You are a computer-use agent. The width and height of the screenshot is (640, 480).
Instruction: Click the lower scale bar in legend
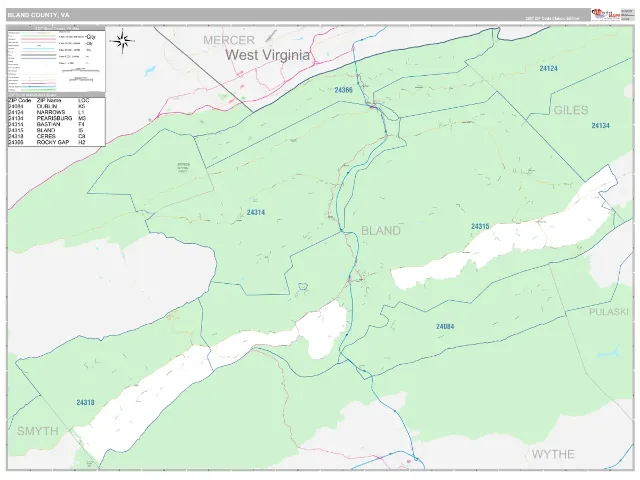[81, 79]
